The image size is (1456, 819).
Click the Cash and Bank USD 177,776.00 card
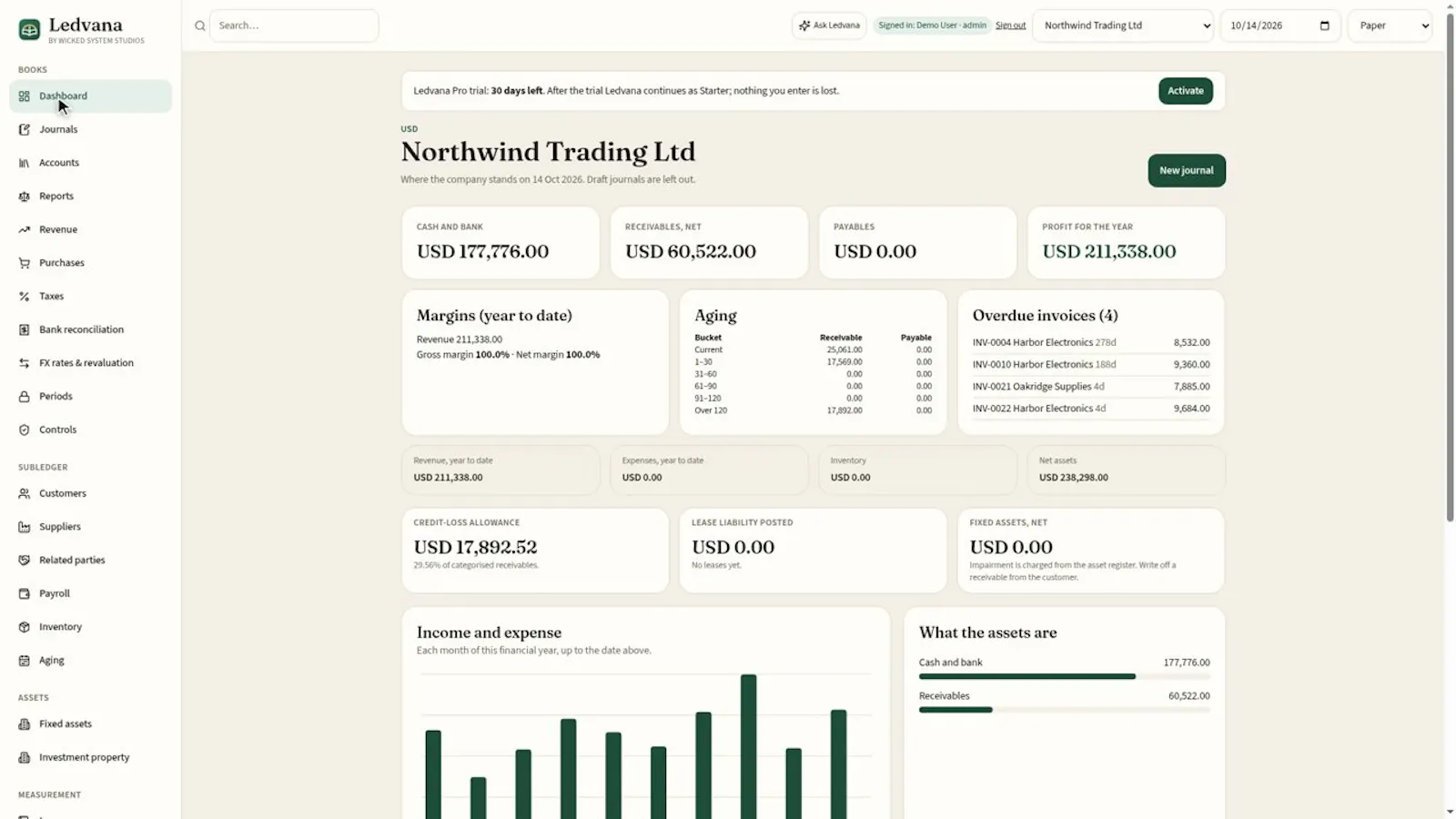[x=500, y=243]
